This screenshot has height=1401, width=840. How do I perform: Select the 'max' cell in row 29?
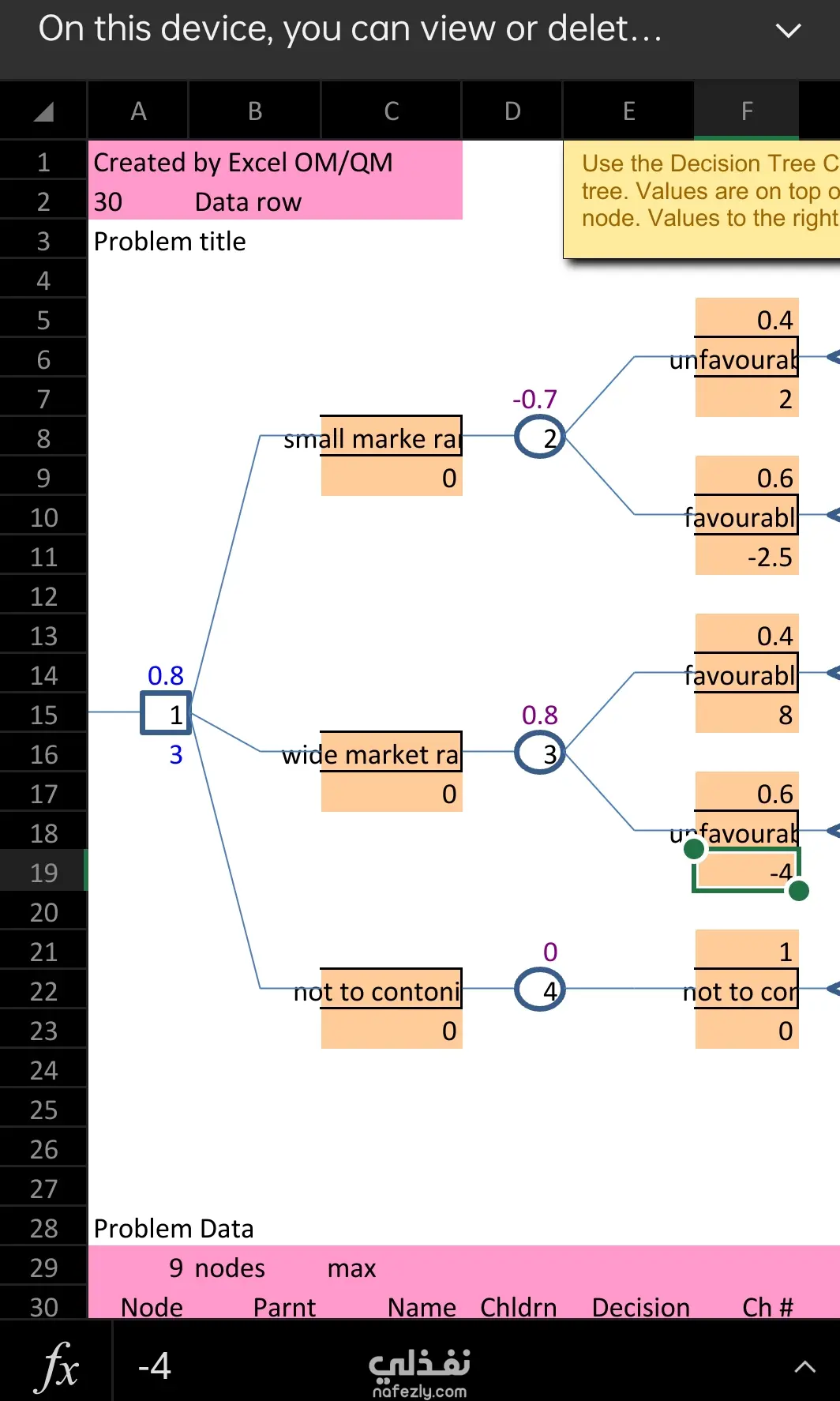(351, 1268)
